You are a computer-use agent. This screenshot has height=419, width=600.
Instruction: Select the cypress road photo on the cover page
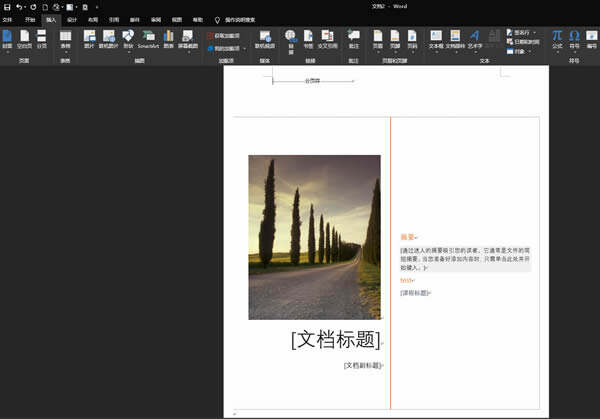click(x=314, y=237)
